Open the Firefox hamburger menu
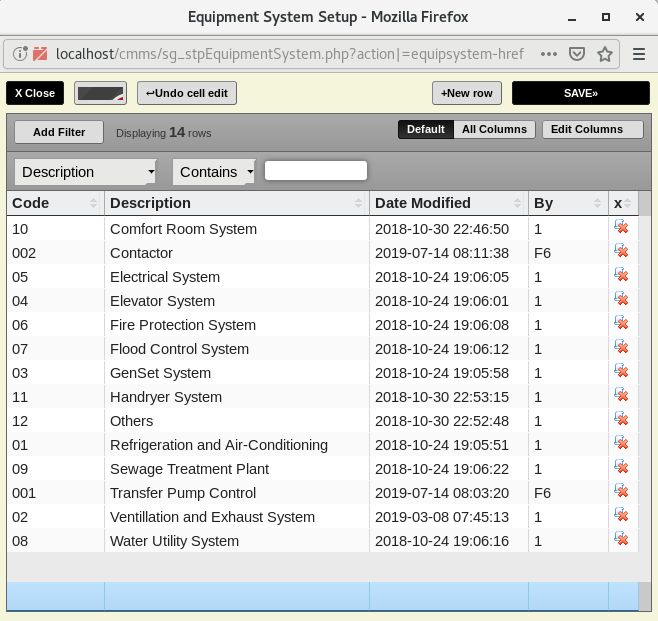This screenshot has height=621, width=658. 639,54
